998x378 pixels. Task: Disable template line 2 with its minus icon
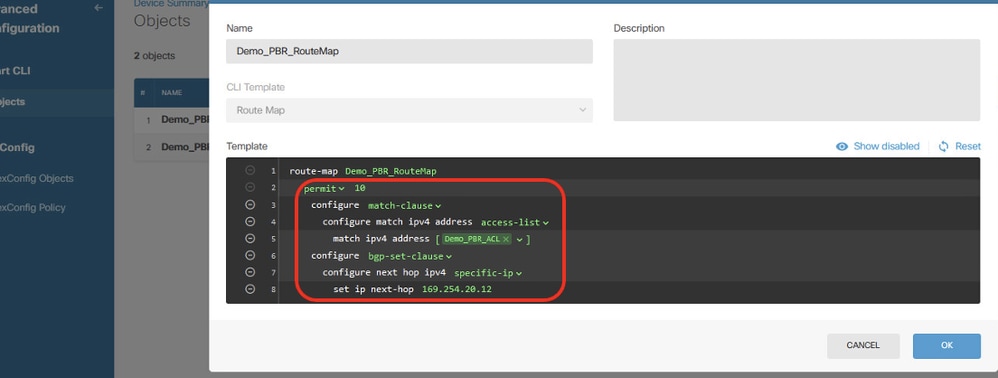pyautogui.click(x=250, y=188)
